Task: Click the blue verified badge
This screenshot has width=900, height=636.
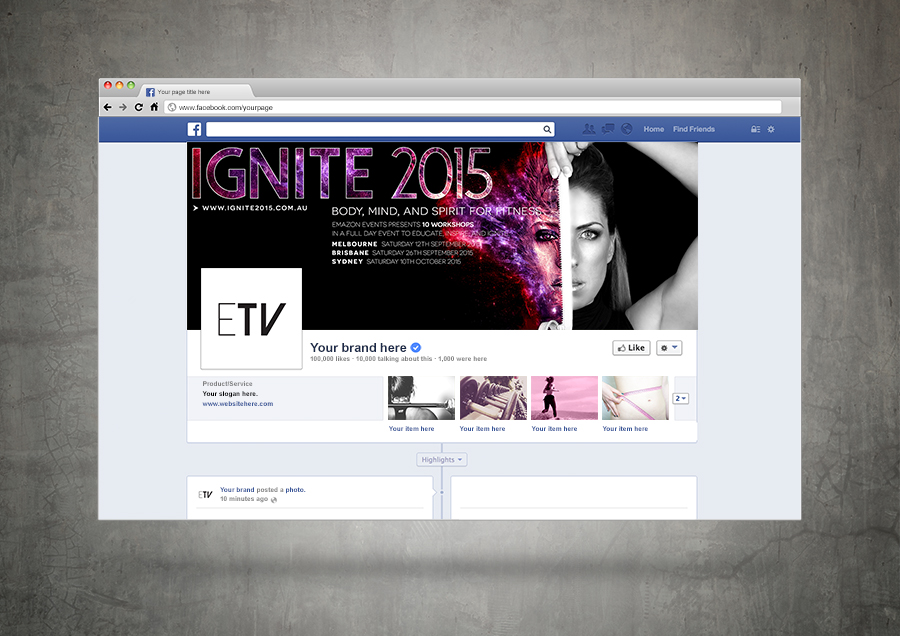Action: pos(416,347)
